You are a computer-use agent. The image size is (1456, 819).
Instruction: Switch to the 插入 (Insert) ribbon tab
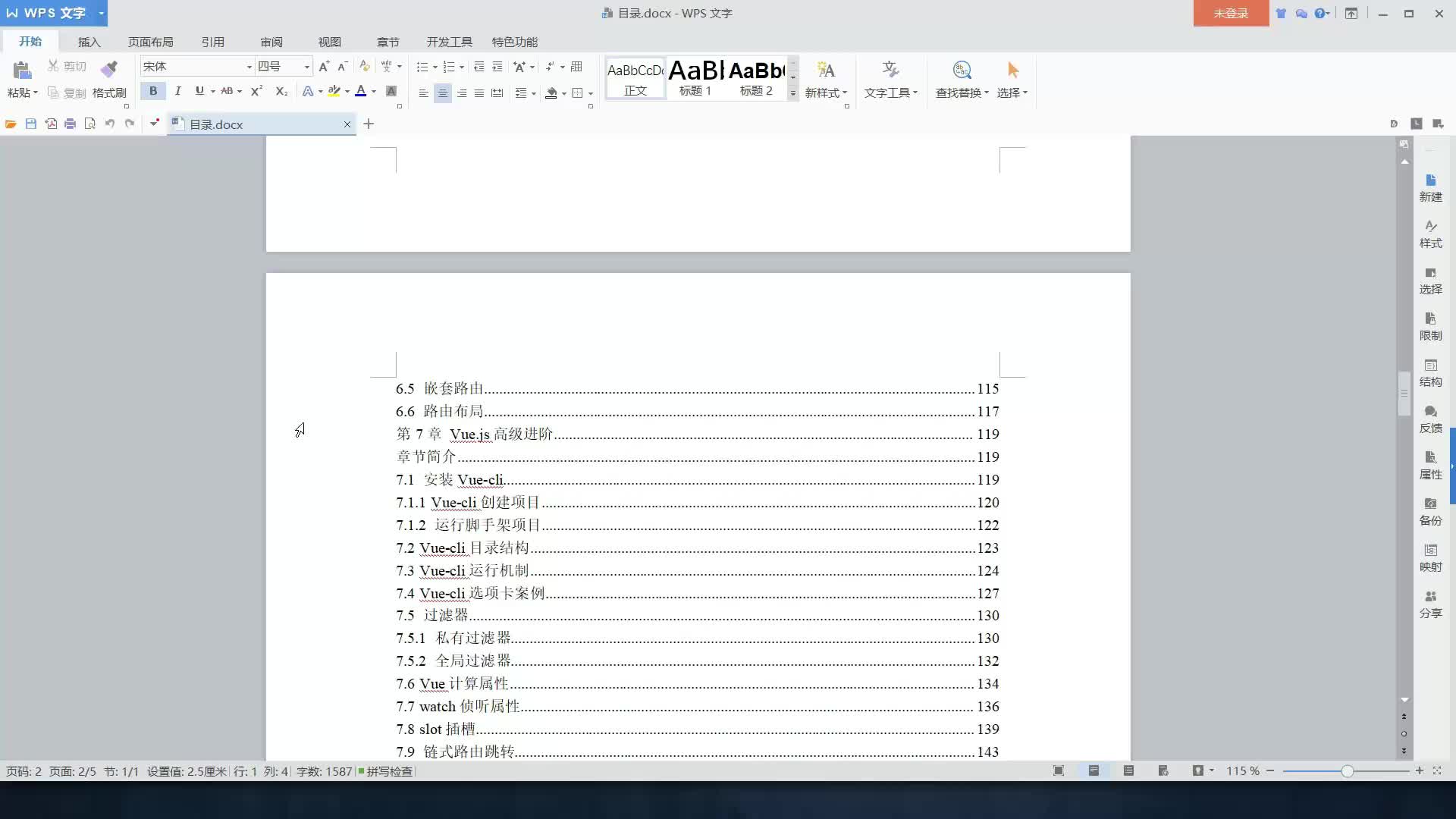click(89, 42)
